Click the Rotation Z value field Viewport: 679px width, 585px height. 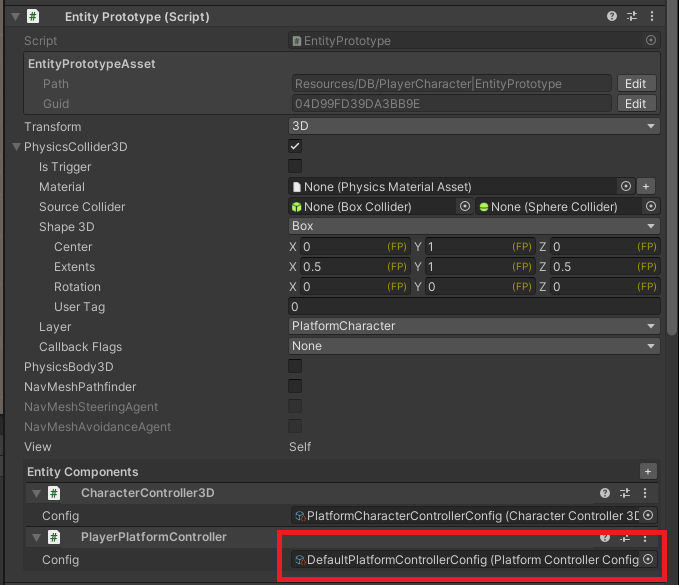click(605, 287)
